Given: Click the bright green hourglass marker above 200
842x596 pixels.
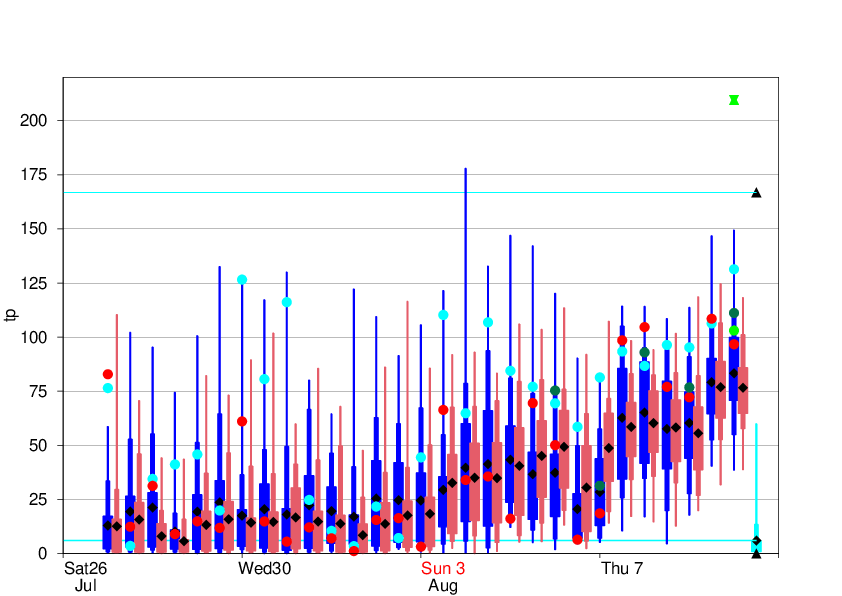Looking at the screenshot, I should pyautogui.click(x=734, y=100).
